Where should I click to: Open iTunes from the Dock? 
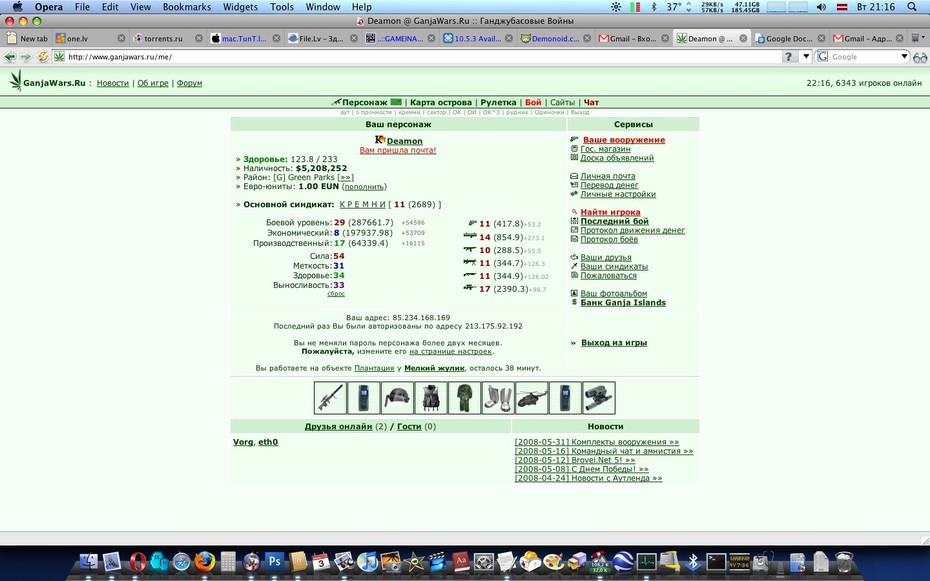[368, 561]
